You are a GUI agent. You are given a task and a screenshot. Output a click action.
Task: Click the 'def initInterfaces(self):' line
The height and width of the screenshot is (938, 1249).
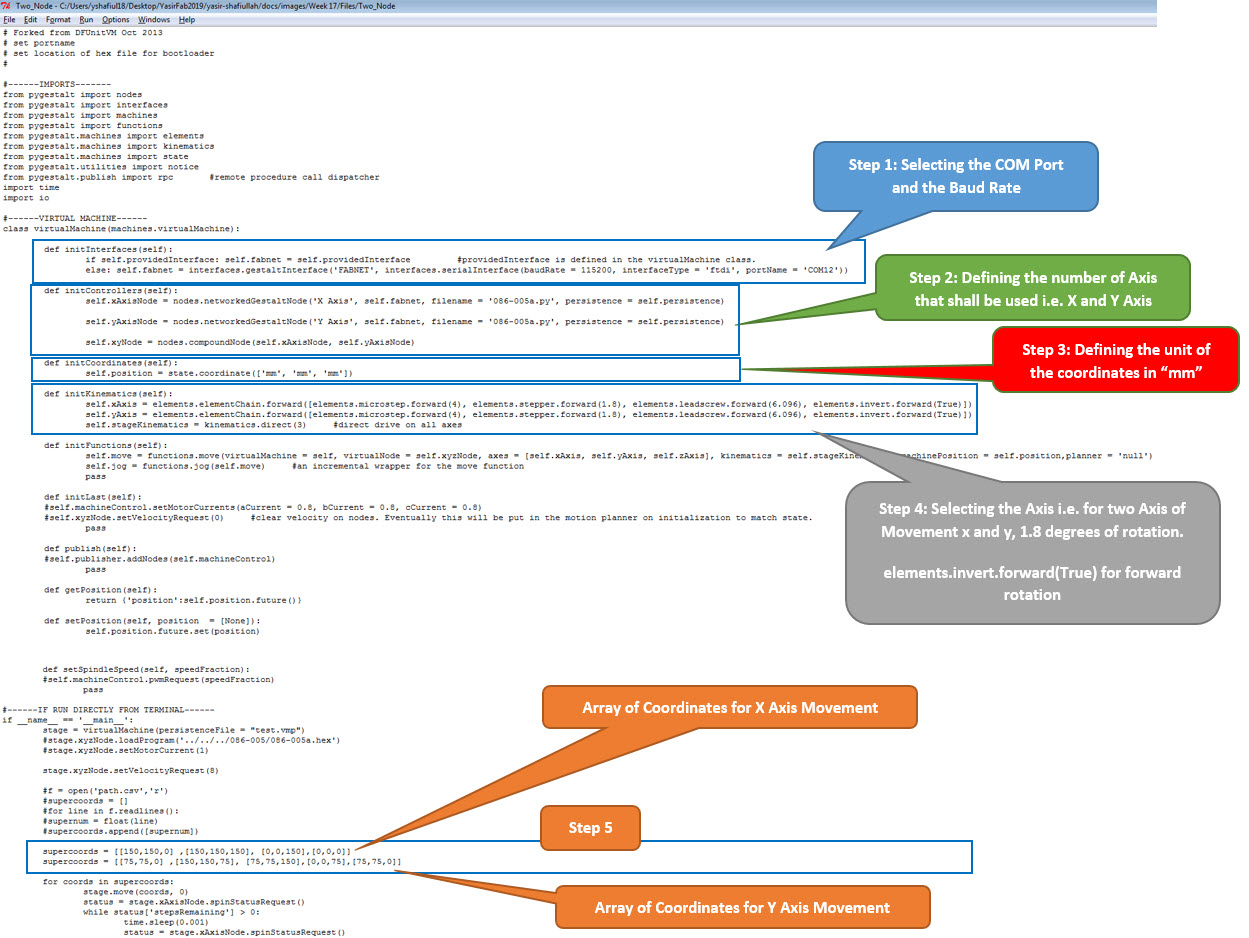(108, 249)
